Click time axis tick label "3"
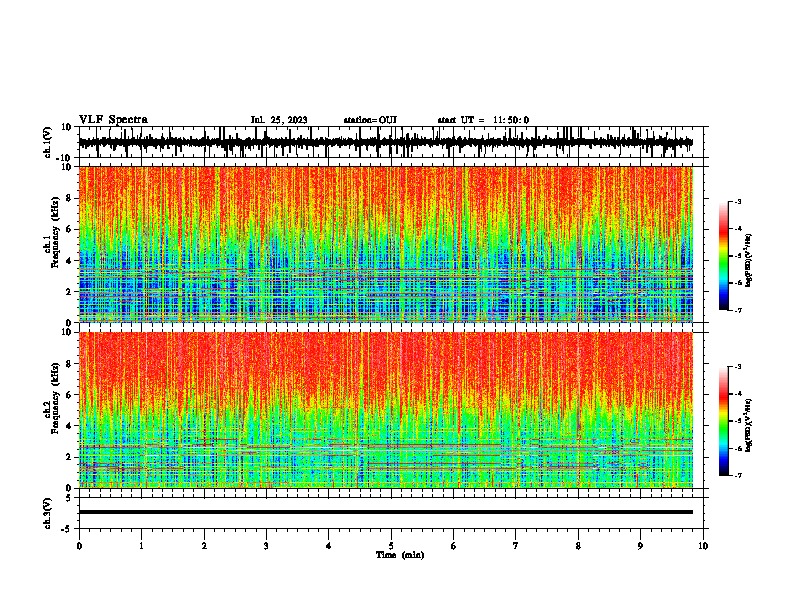This screenshot has width=792, height=612. [x=266, y=546]
